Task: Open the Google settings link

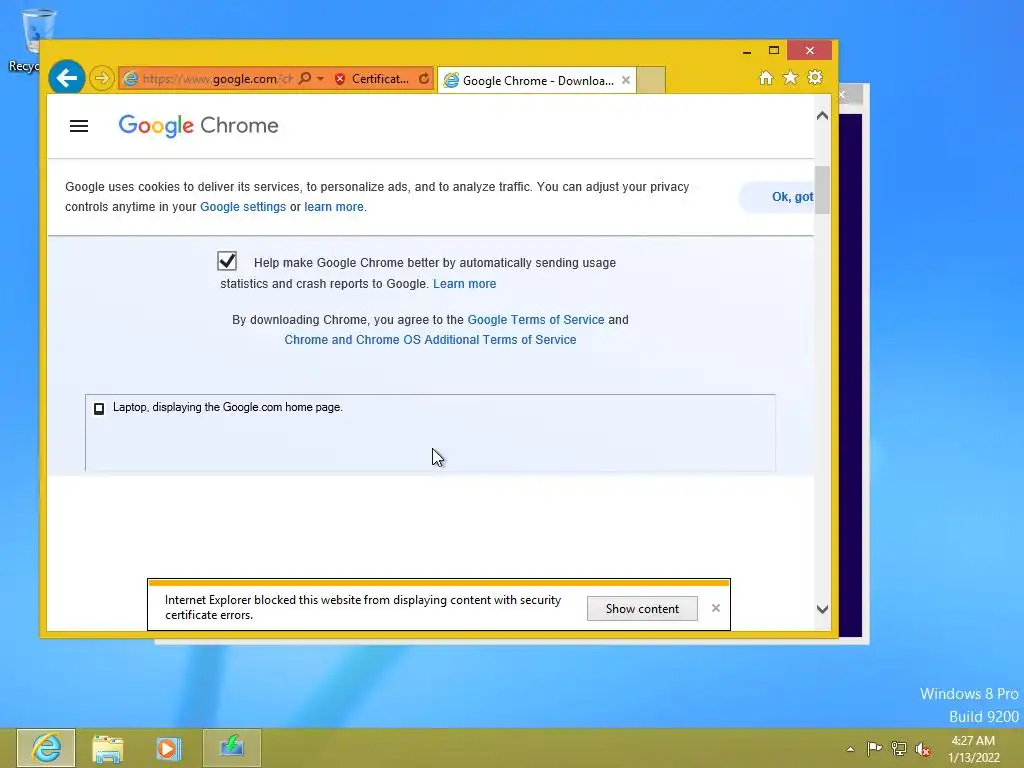Action: [x=243, y=206]
